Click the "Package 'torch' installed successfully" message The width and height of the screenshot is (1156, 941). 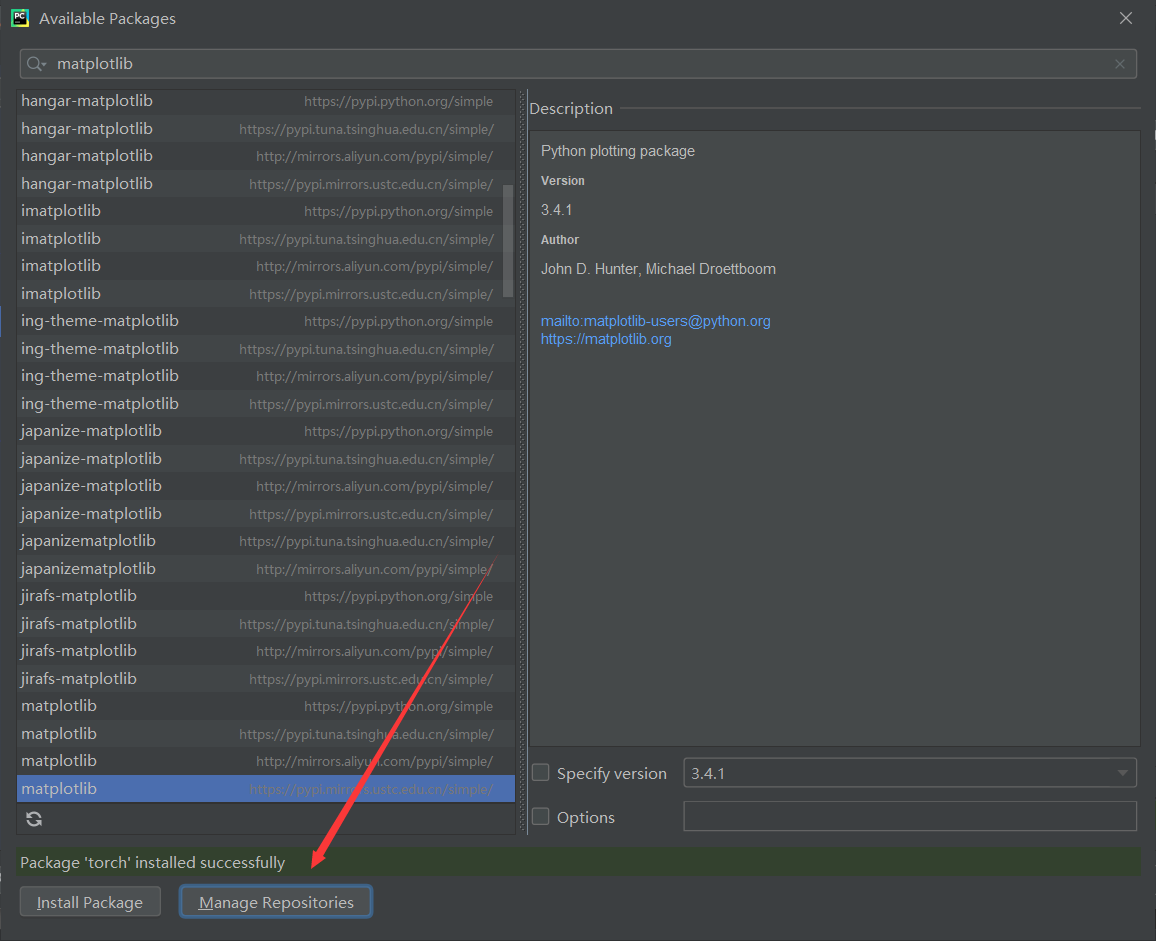tap(153, 862)
